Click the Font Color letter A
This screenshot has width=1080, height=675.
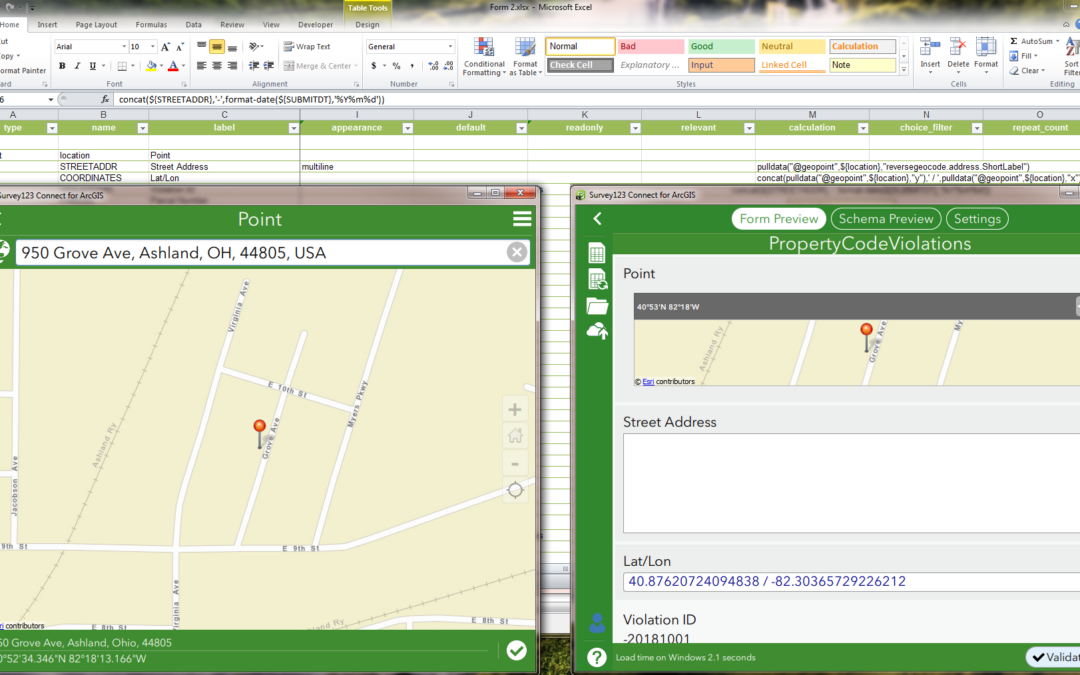pyautogui.click(x=173, y=66)
